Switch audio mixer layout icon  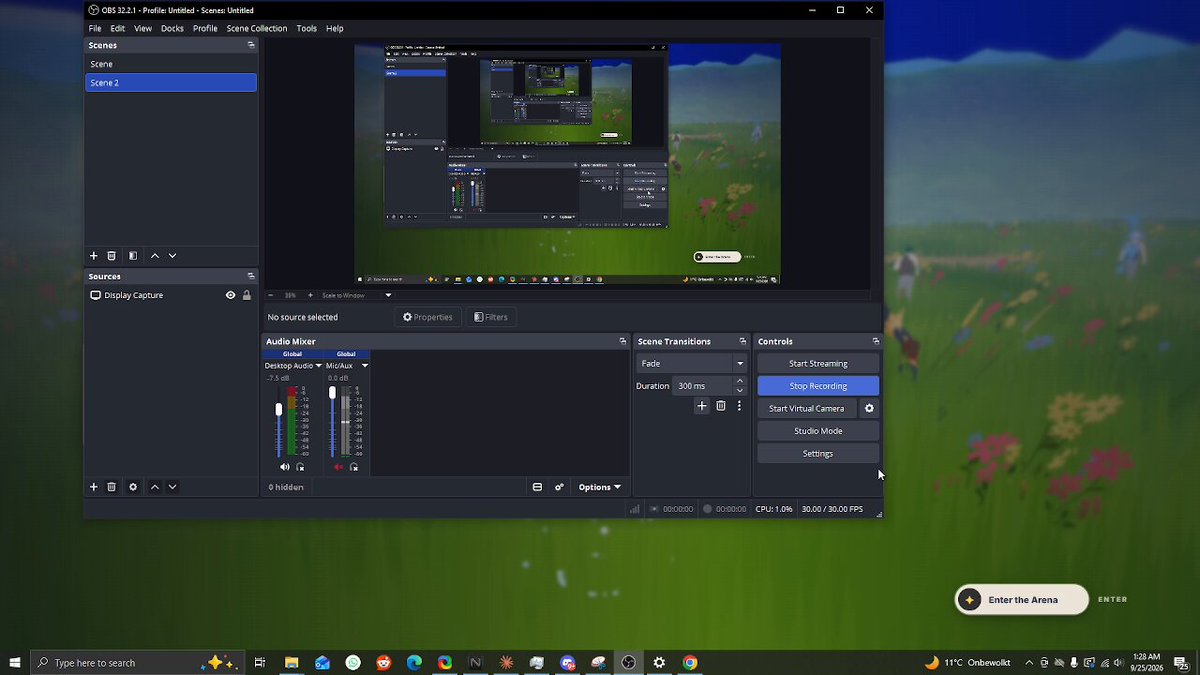537,487
